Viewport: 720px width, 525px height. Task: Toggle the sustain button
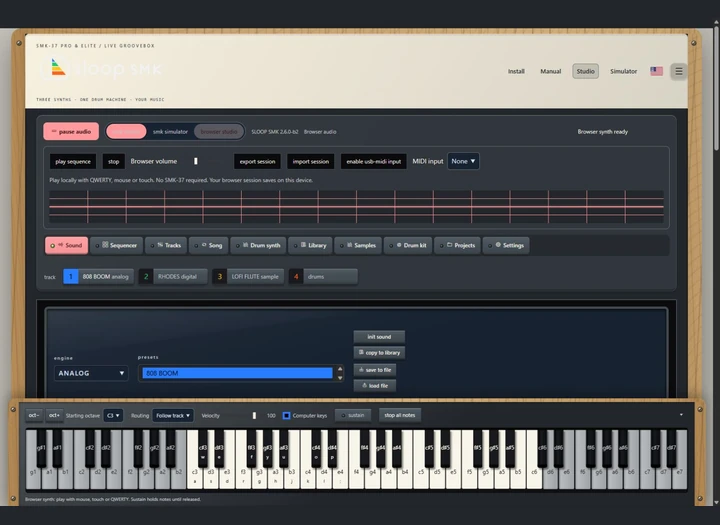click(353, 415)
